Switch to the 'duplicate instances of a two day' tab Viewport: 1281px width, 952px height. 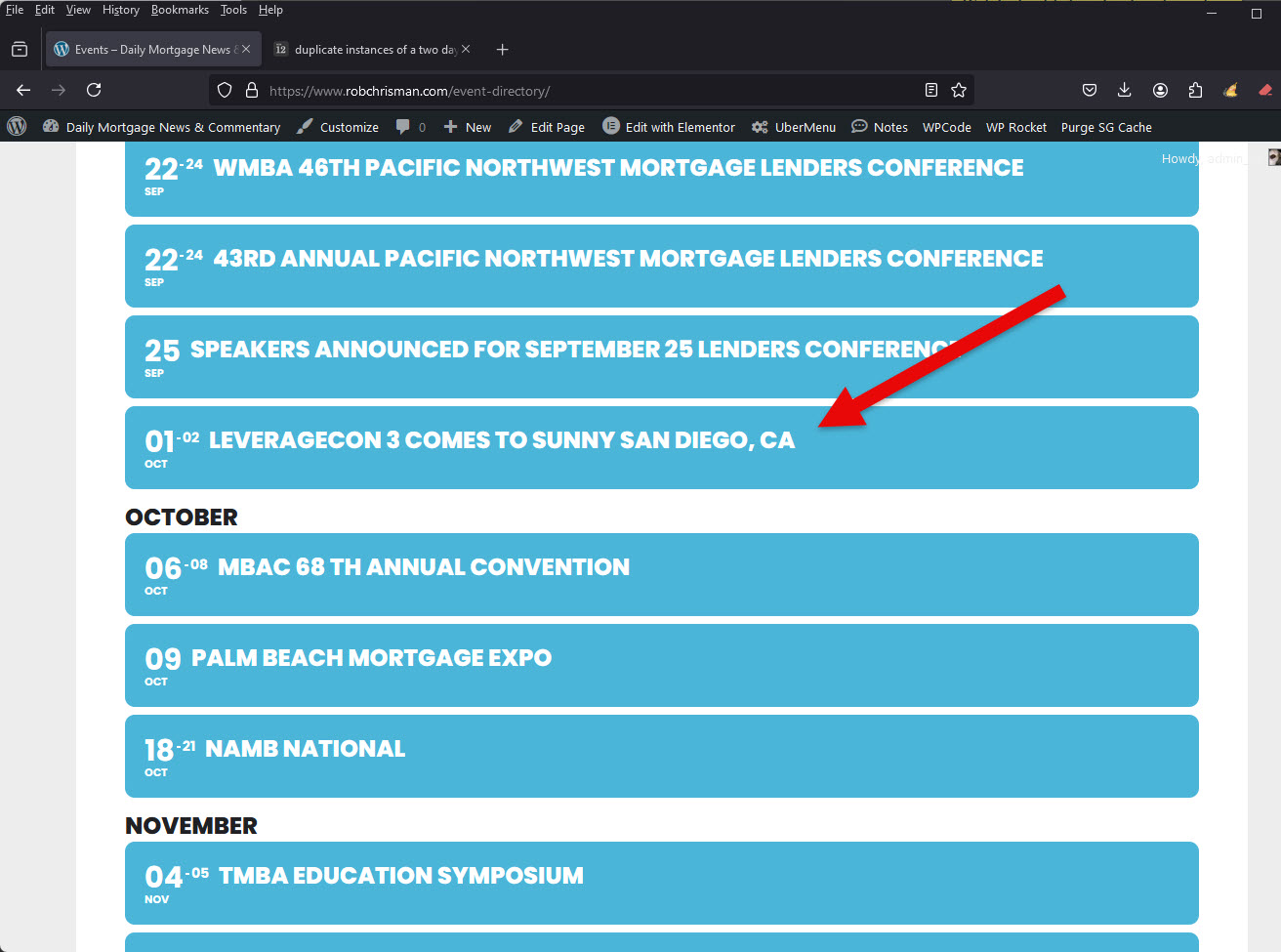pyautogui.click(x=373, y=50)
